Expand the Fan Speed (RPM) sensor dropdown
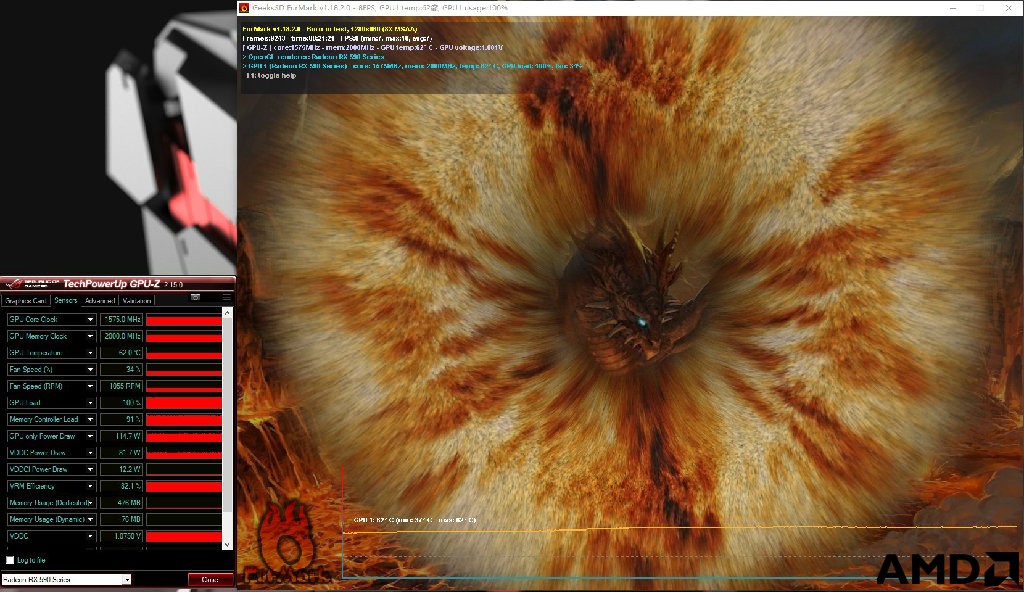This screenshot has height=592, width=1024. pyautogui.click(x=90, y=386)
